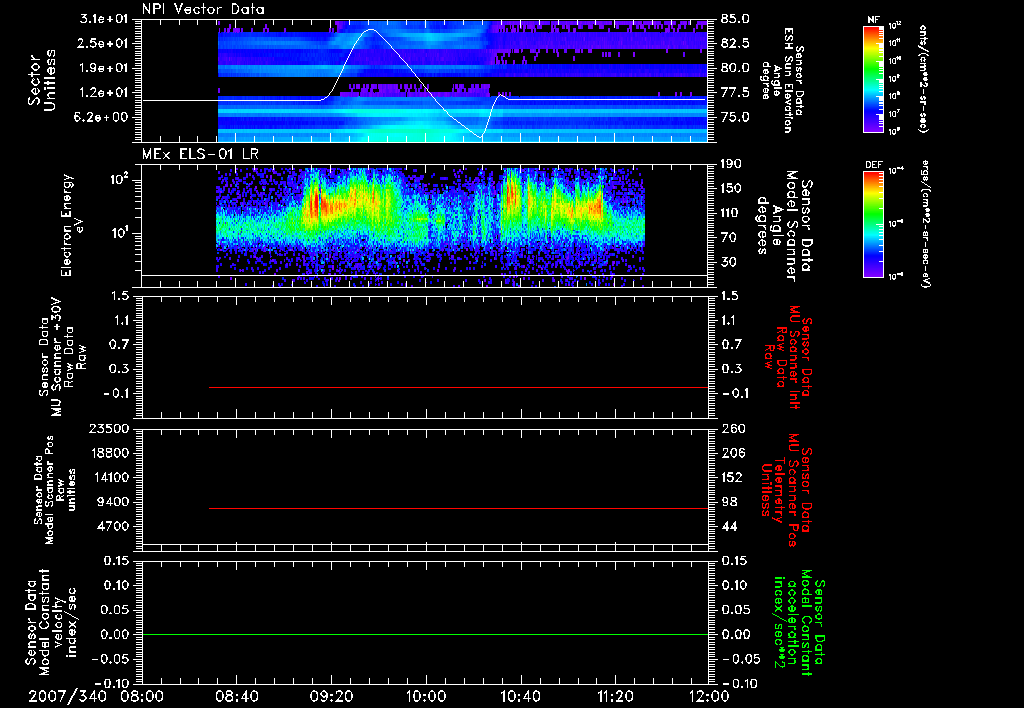
Task: Click the "9400" scanner position tick
Action: click(113, 502)
